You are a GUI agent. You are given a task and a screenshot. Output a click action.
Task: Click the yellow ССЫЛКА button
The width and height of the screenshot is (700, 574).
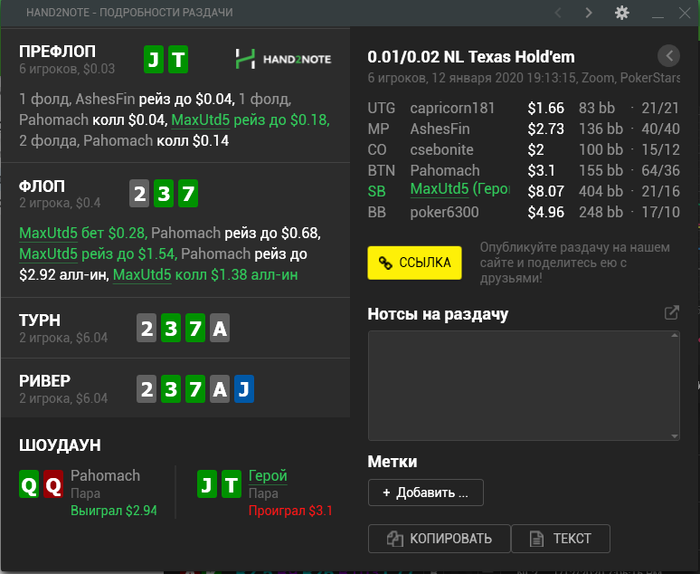click(x=414, y=263)
